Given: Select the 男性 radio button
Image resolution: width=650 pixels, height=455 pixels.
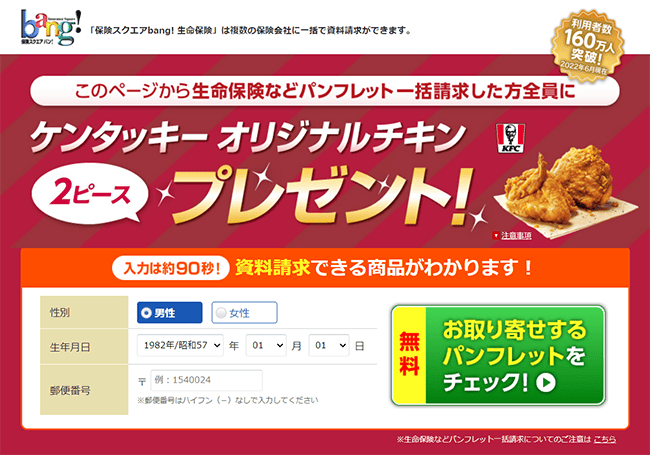Looking at the screenshot, I should pos(170,313).
